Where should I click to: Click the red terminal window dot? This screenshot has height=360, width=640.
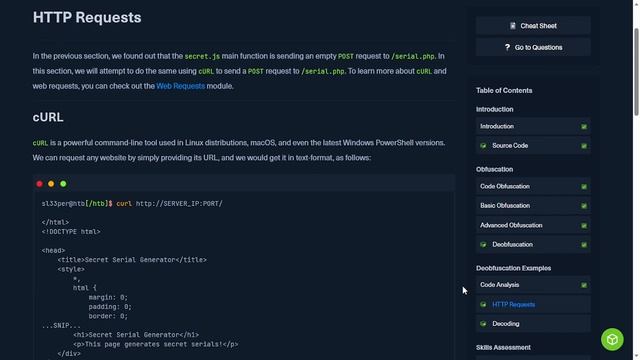(x=40, y=184)
